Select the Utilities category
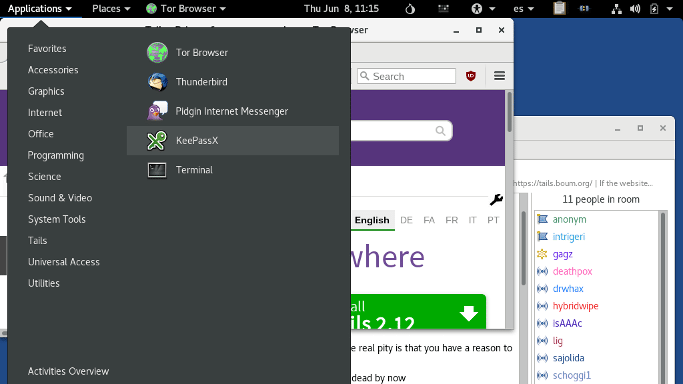Screen dimensions: 683x384 pos(44,283)
